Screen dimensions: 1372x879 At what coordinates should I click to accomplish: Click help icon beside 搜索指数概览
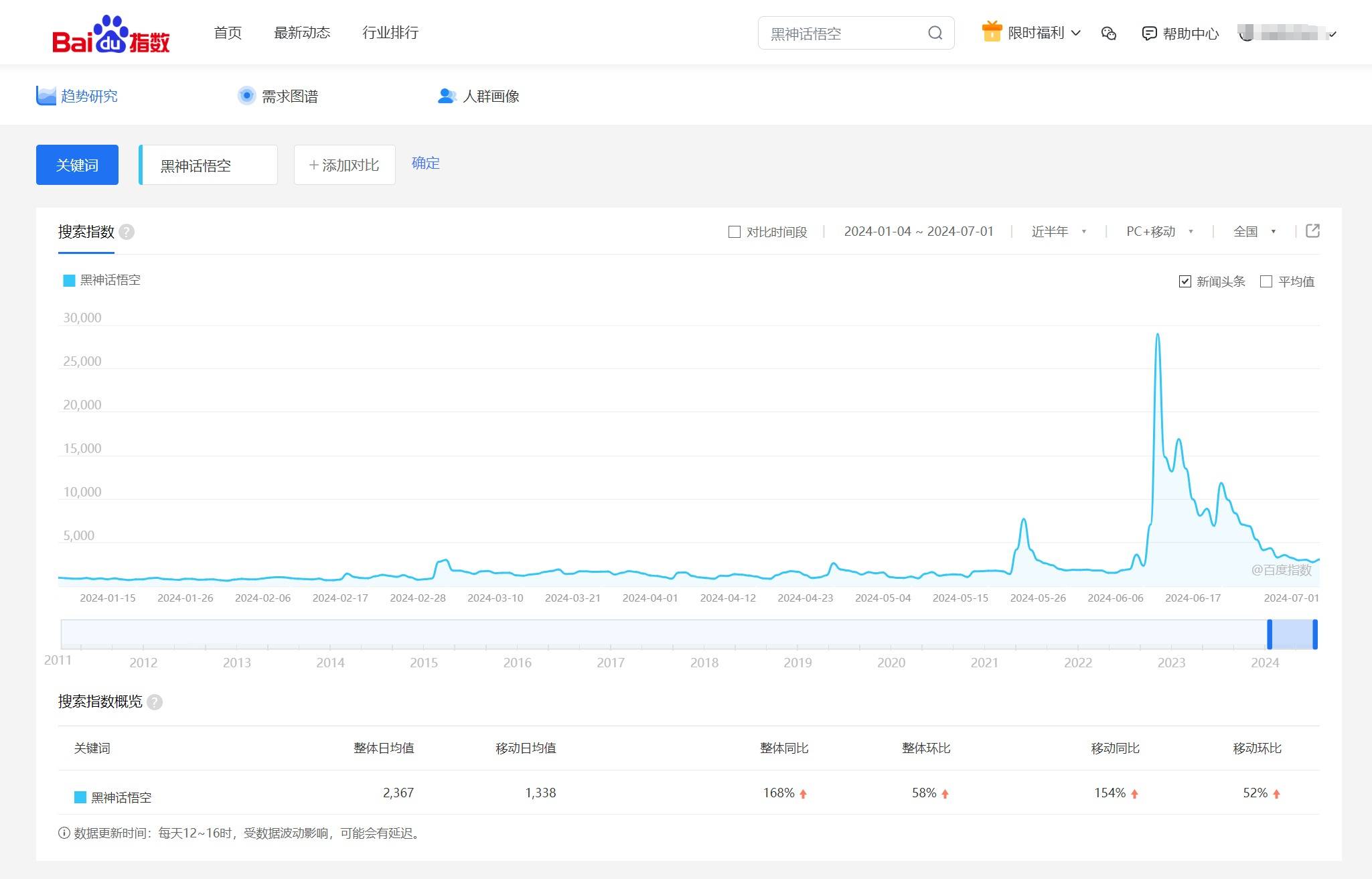pos(155,702)
